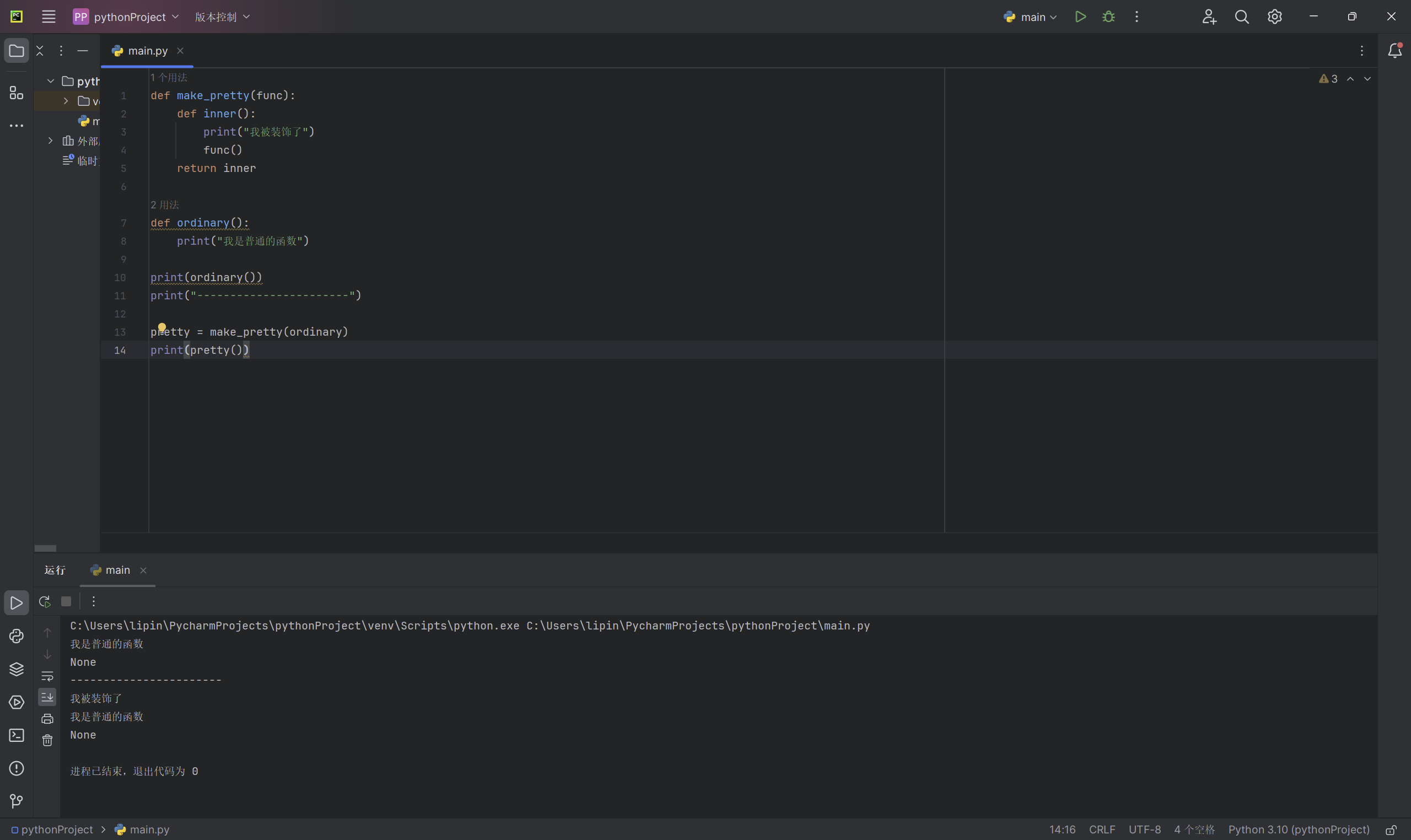The image size is (1411, 840).
Task: Change UTF-8 file encoding
Action: (1144, 829)
